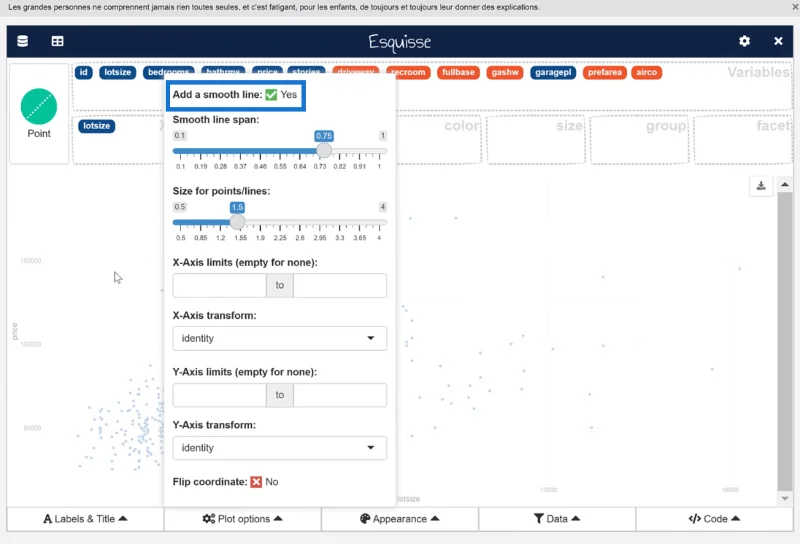The width and height of the screenshot is (800, 544).
Task: Uncheck Add a smooth line
Action: coord(271,95)
